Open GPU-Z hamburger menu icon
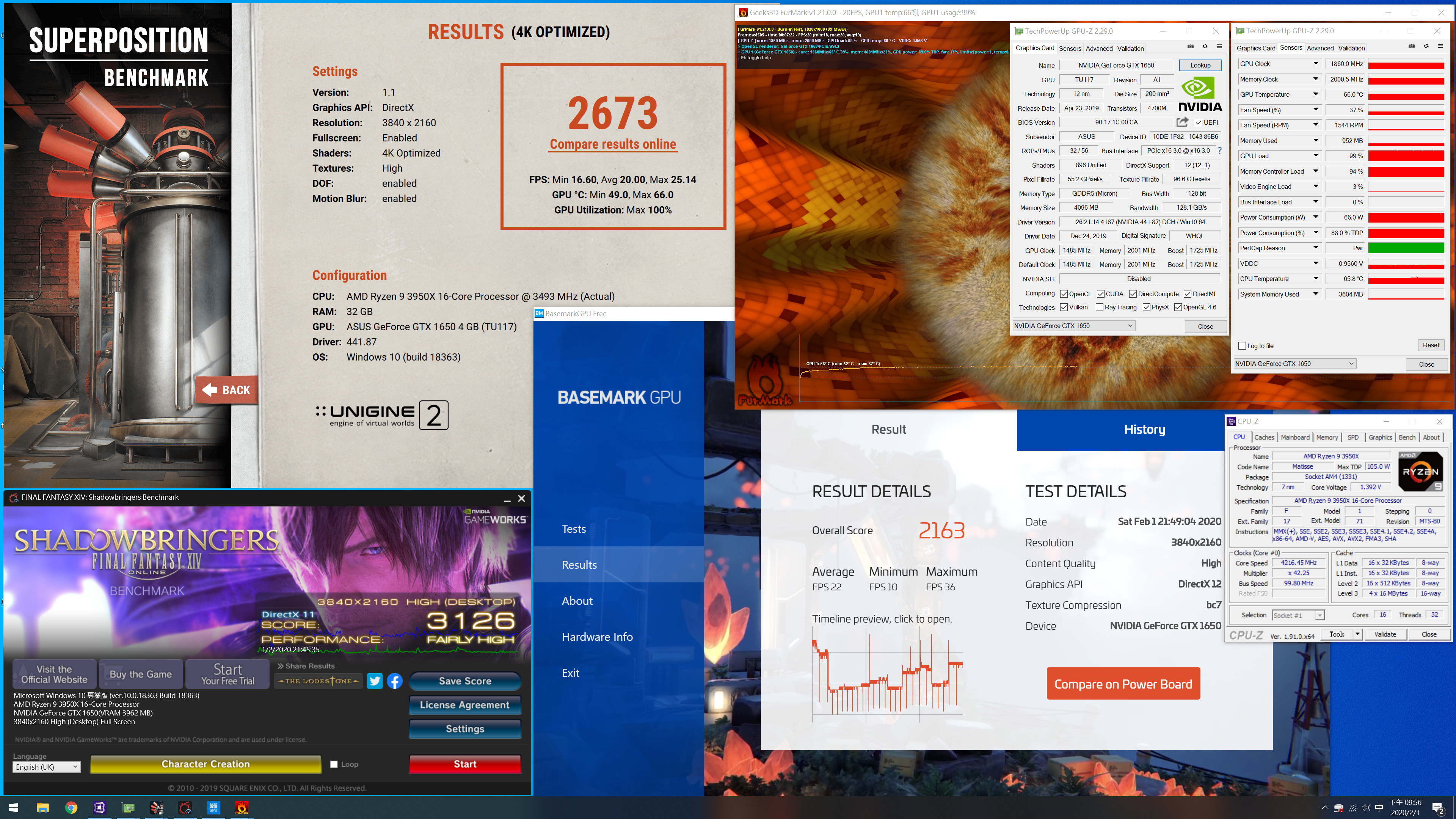1456x819 pixels. pos(1219,47)
